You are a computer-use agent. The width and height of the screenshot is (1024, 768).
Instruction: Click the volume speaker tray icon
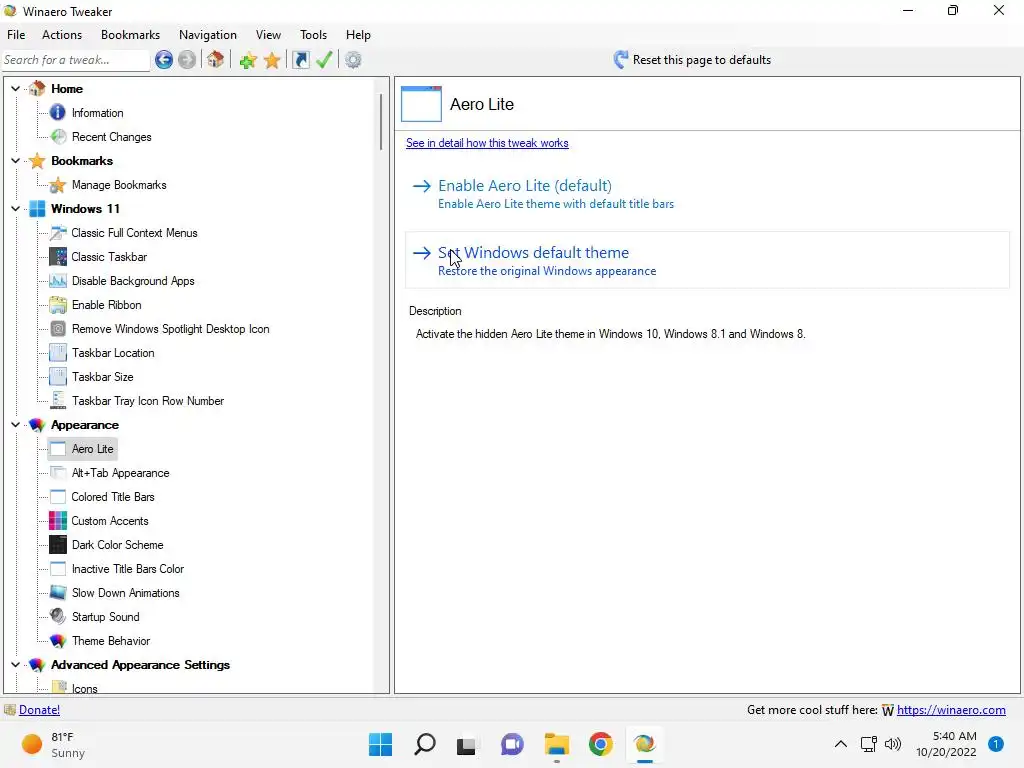point(892,744)
